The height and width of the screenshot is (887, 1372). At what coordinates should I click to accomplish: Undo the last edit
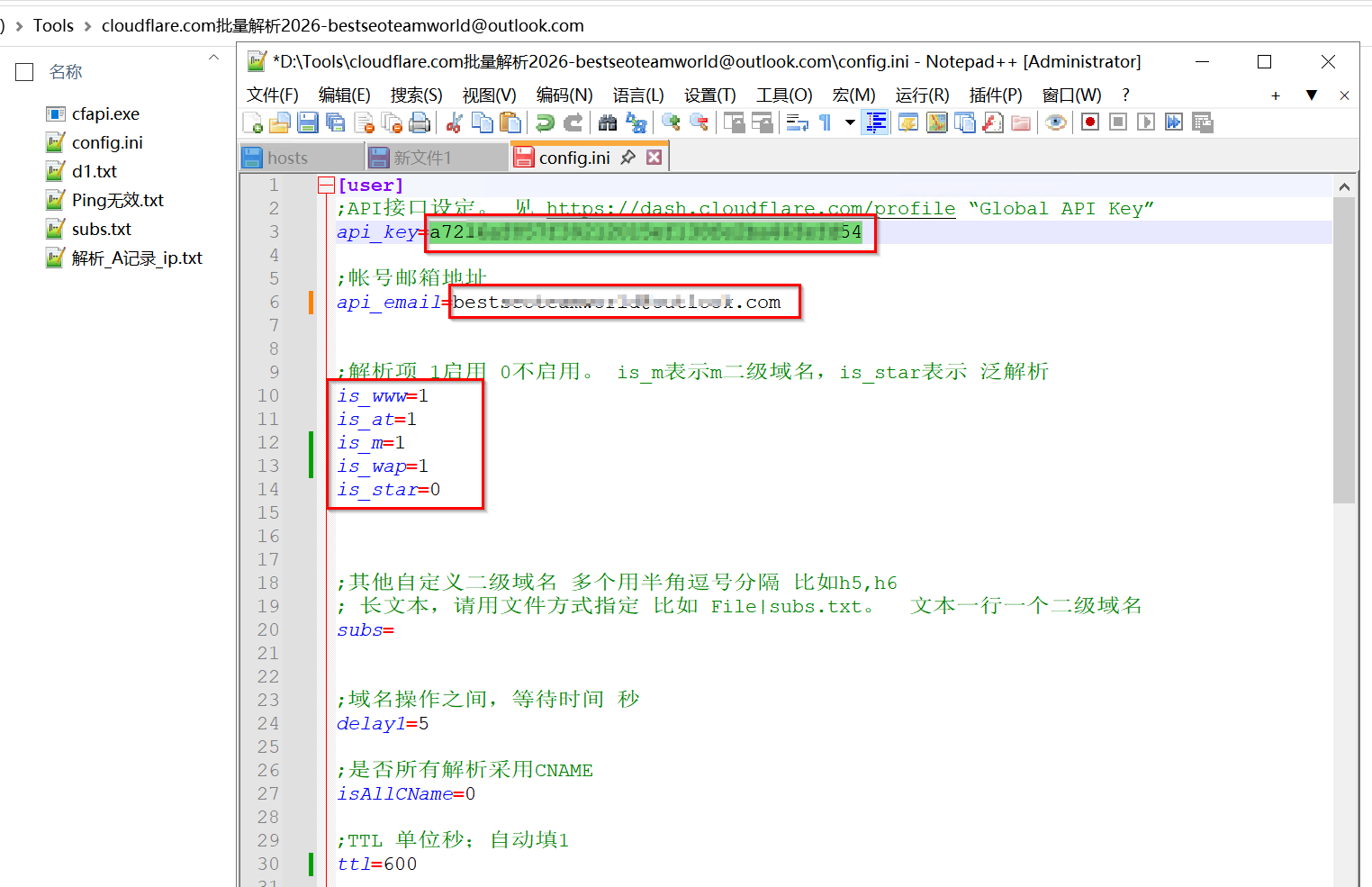click(x=546, y=122)
